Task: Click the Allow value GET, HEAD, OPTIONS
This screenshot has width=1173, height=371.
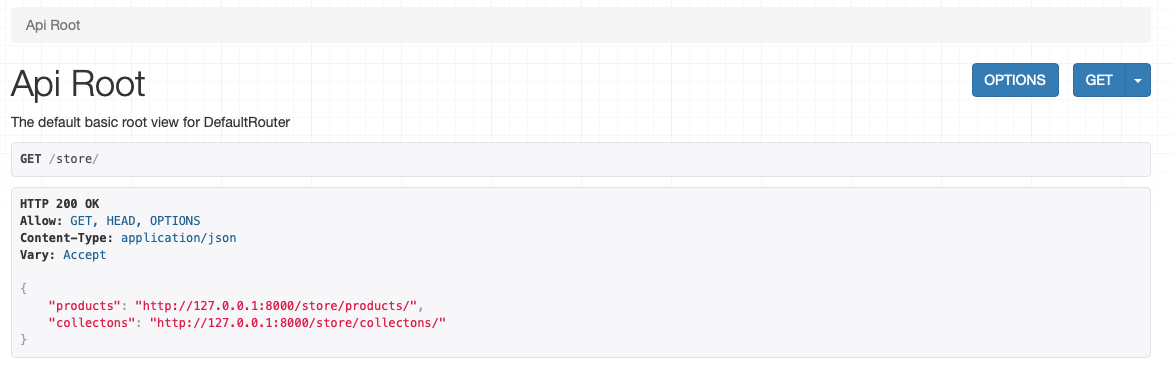Action: click(135, 221)
